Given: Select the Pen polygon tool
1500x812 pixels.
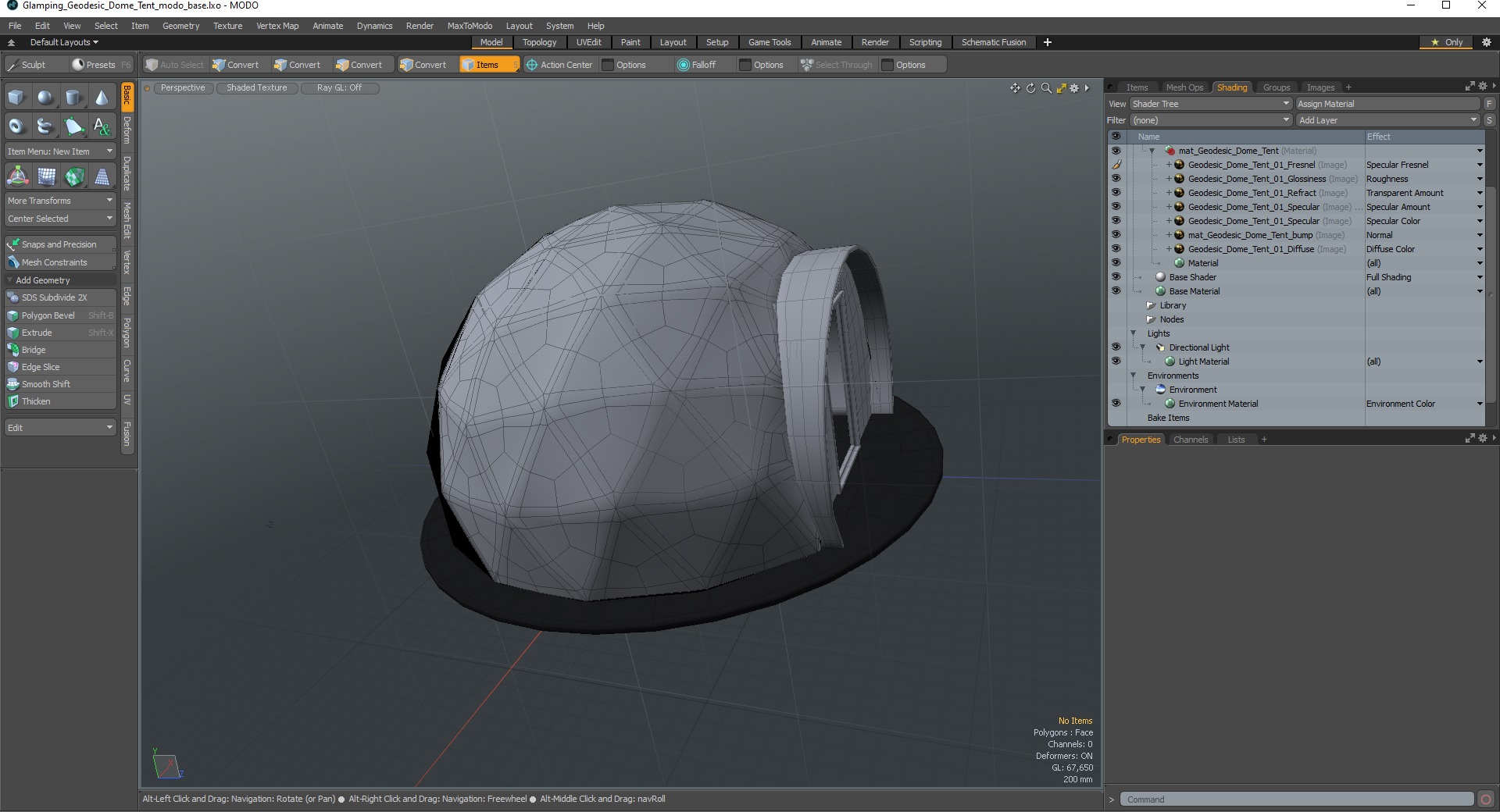Looking at the screenshot, I should pos(73,126).
